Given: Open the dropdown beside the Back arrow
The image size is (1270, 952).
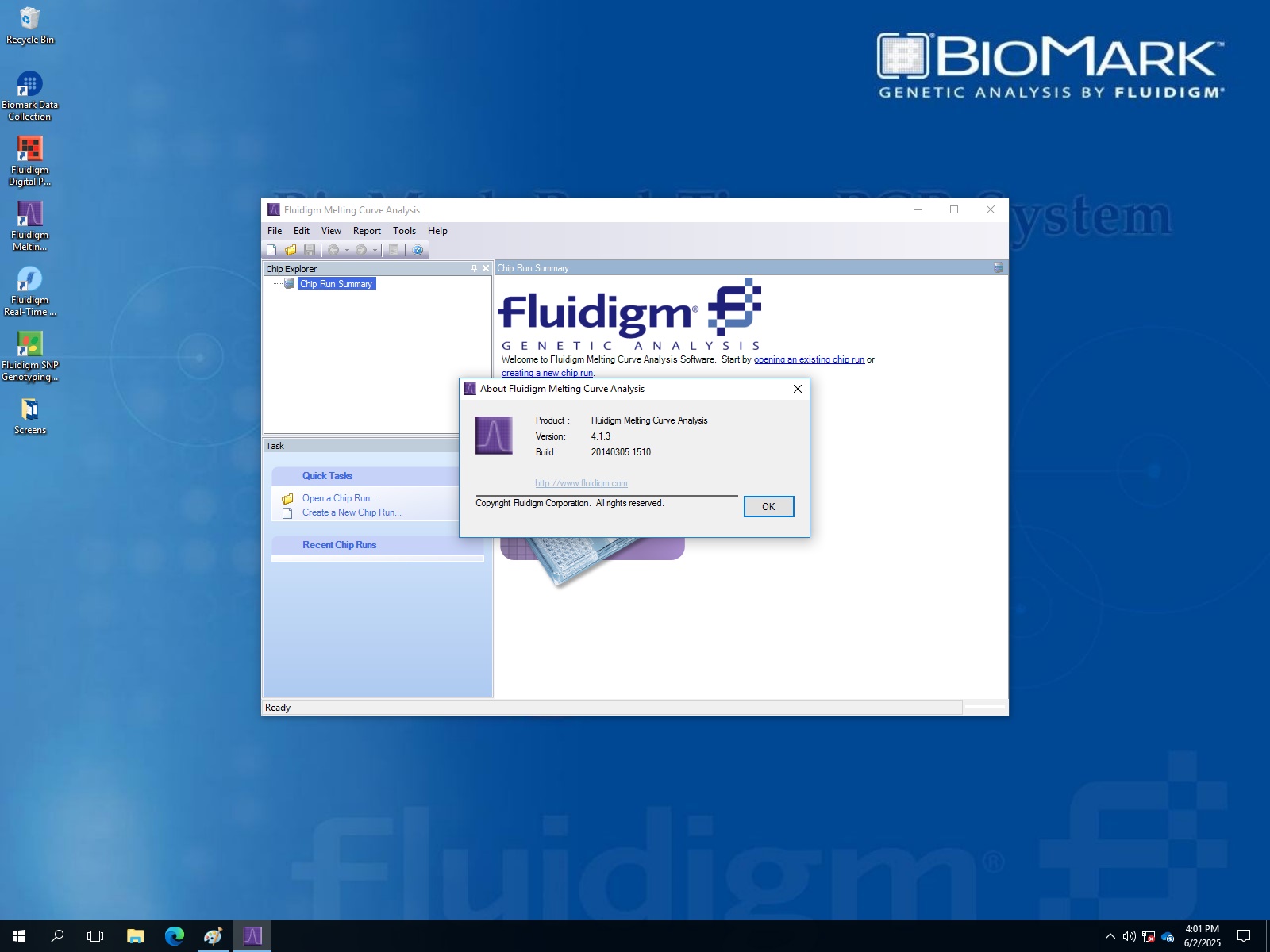Looking at the screenshot, I should (x=347, y=250).
